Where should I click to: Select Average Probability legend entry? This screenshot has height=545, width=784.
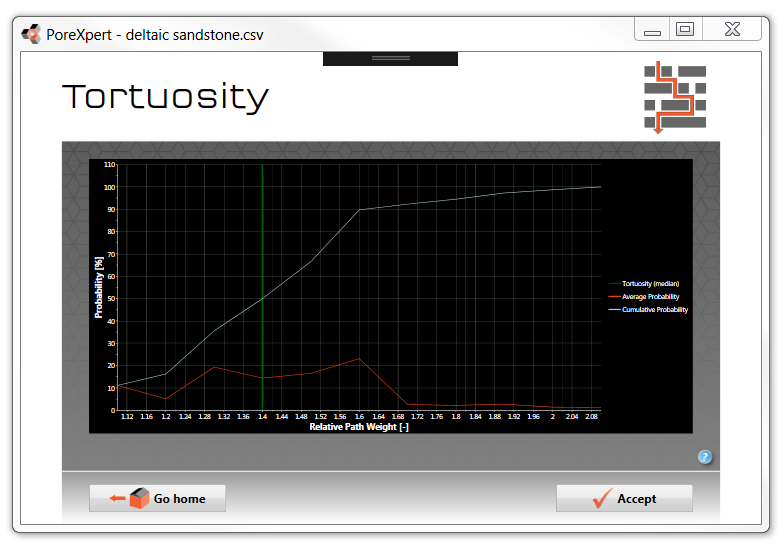(650, 297)
